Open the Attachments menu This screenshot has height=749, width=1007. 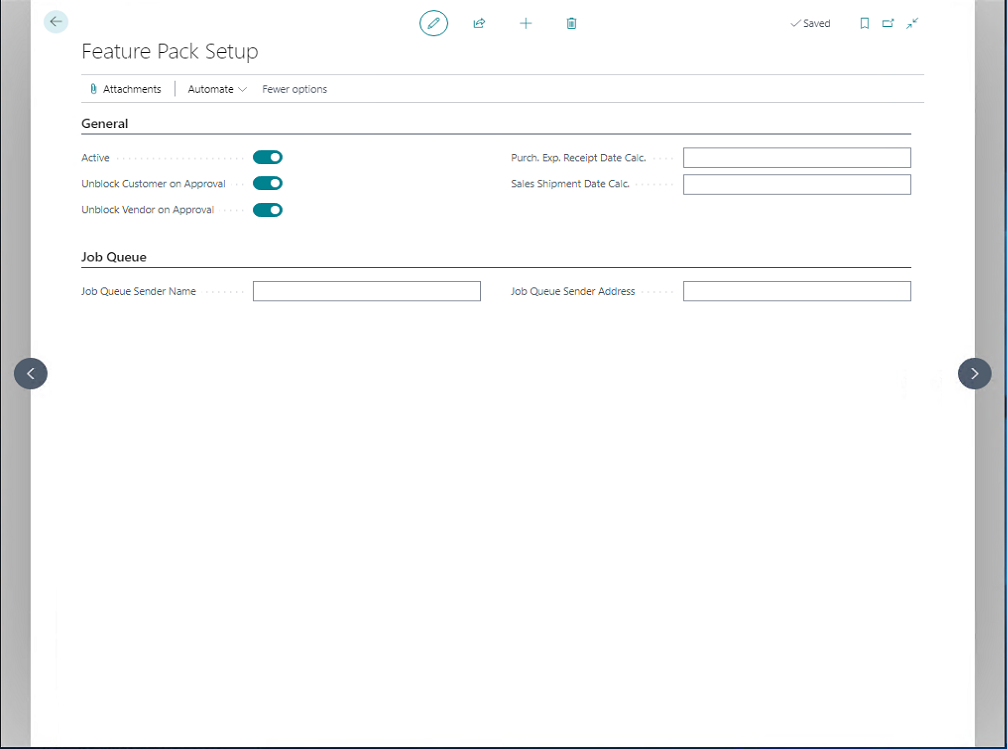127,89
